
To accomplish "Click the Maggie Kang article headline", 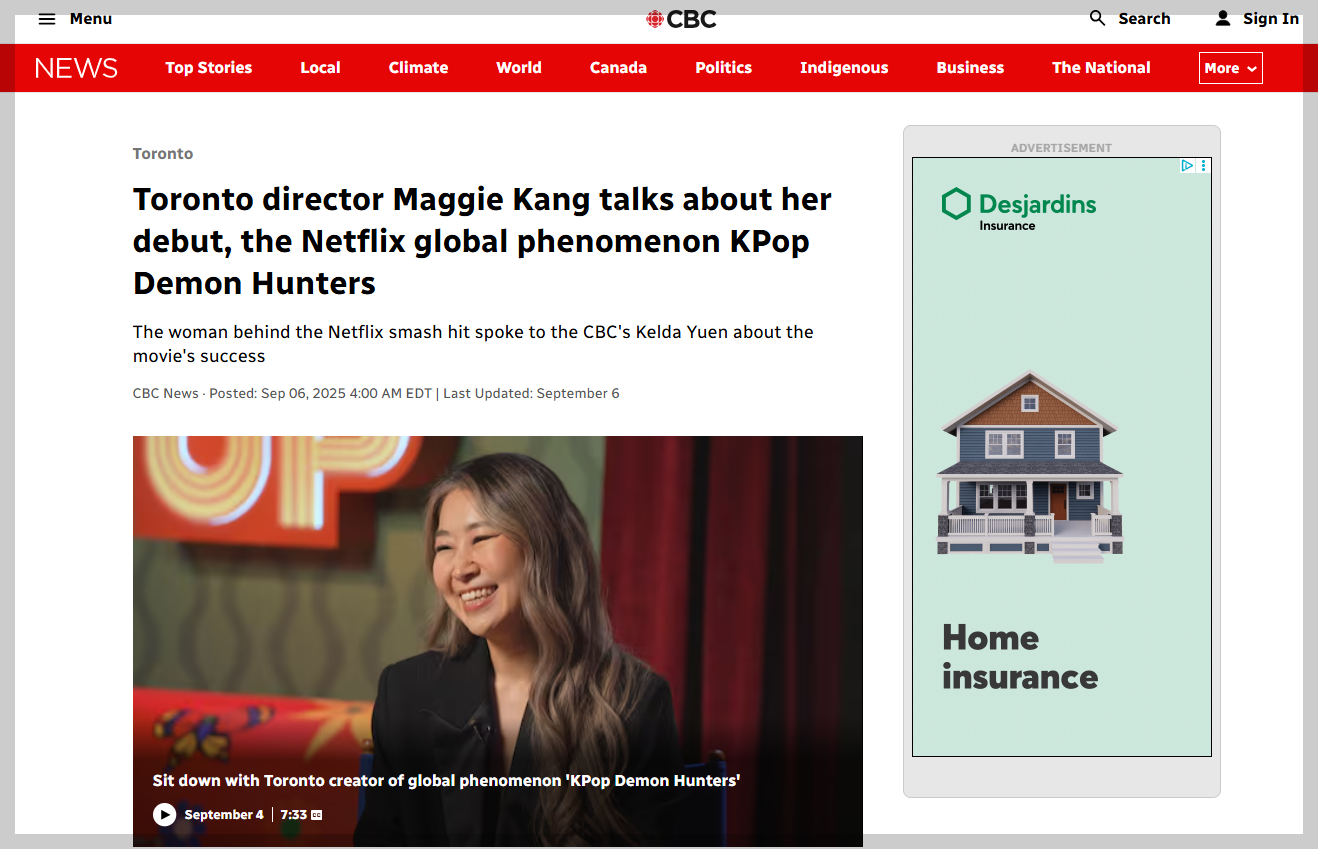I will [482, 241].
